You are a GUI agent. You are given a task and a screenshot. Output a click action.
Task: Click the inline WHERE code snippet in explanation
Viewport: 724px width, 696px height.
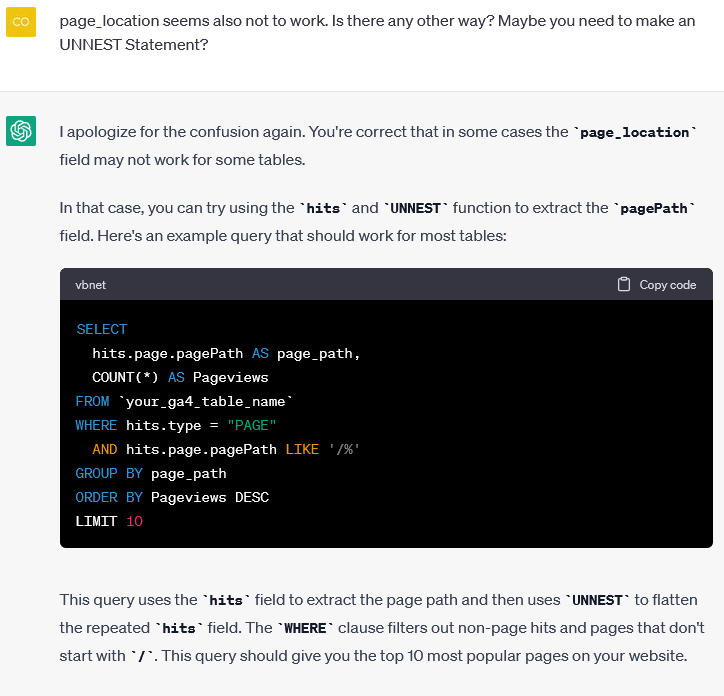306,628
